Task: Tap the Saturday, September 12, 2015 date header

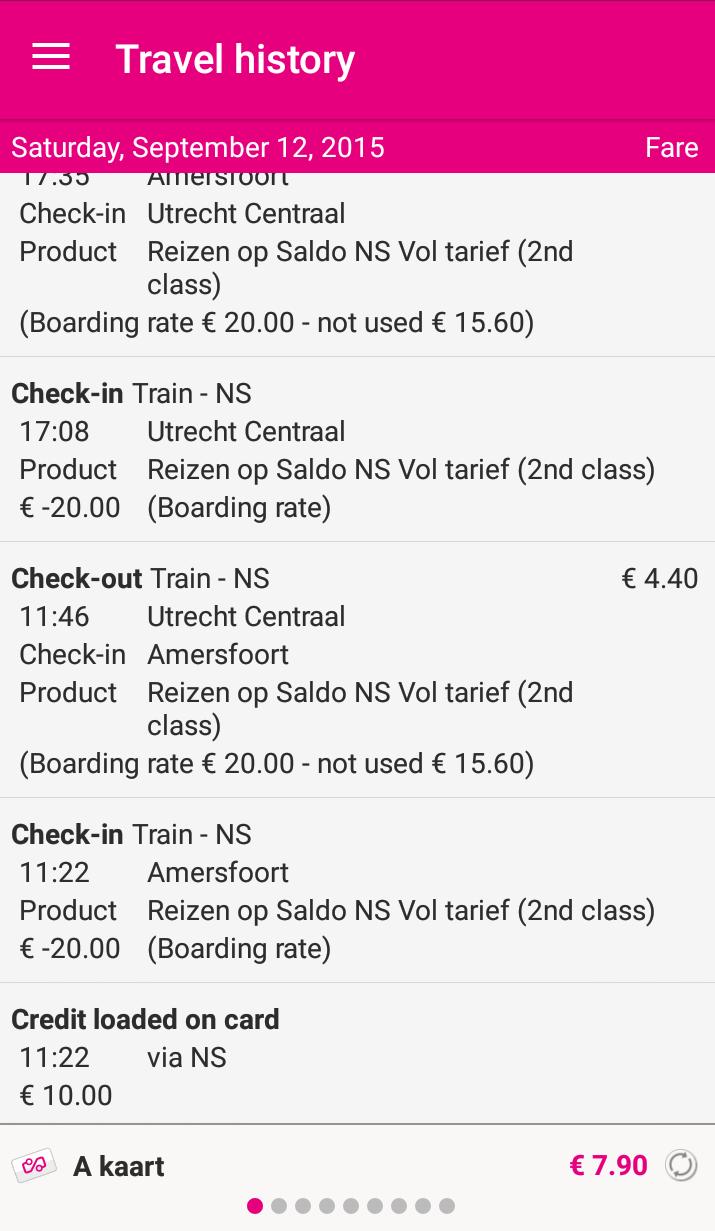Action: click(x=198, y=148)
